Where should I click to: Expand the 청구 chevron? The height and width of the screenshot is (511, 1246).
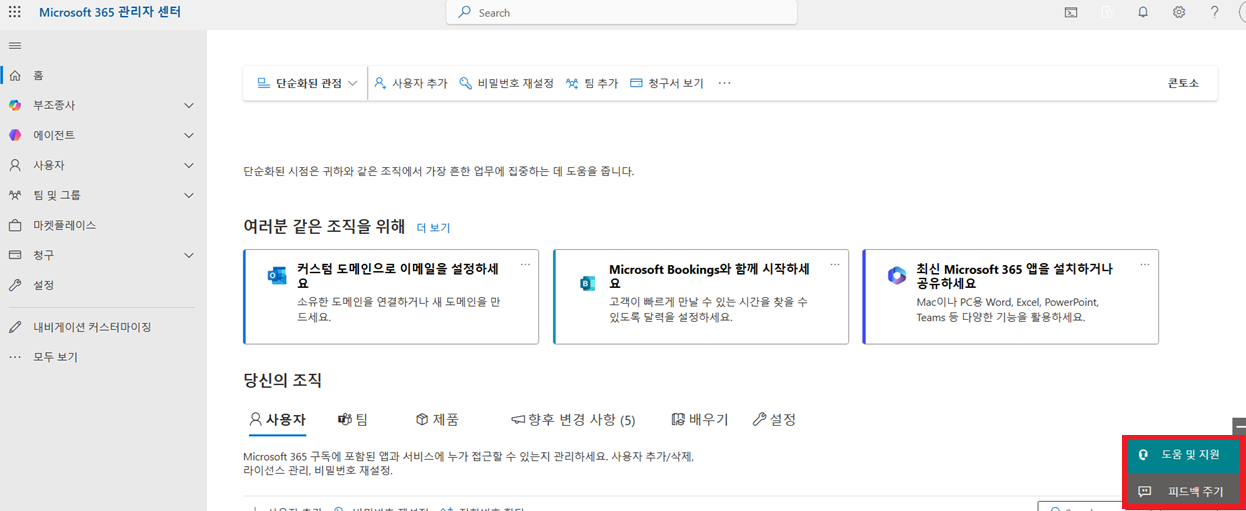[x=189, y=255]
